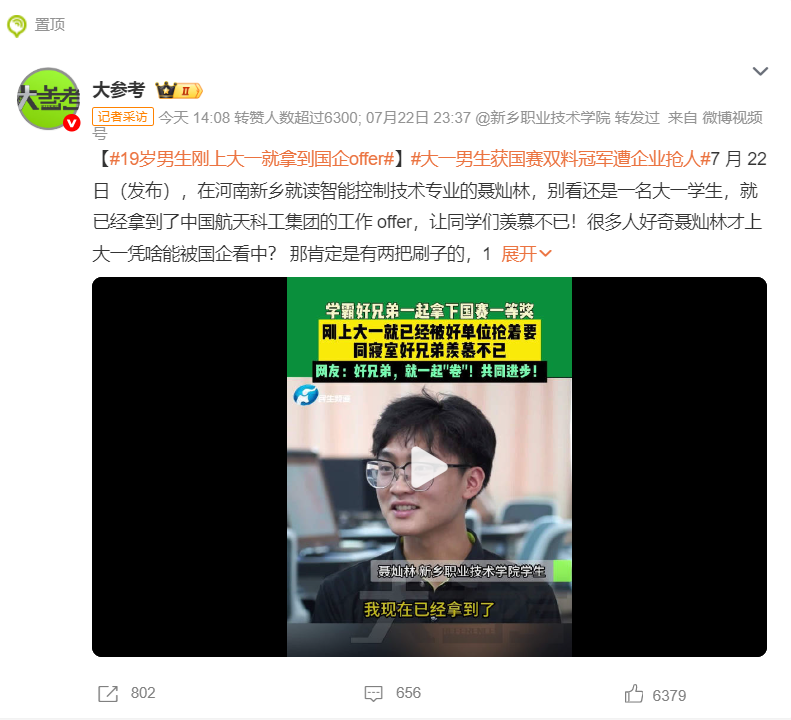Open the 大参考 profile avatar

(x=48, y=99)
